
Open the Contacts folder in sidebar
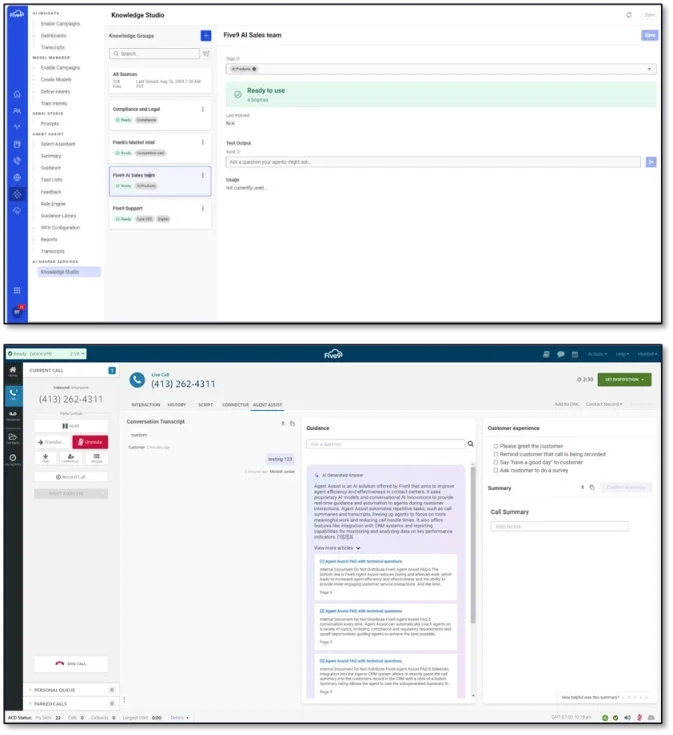[x=13, y=437]
